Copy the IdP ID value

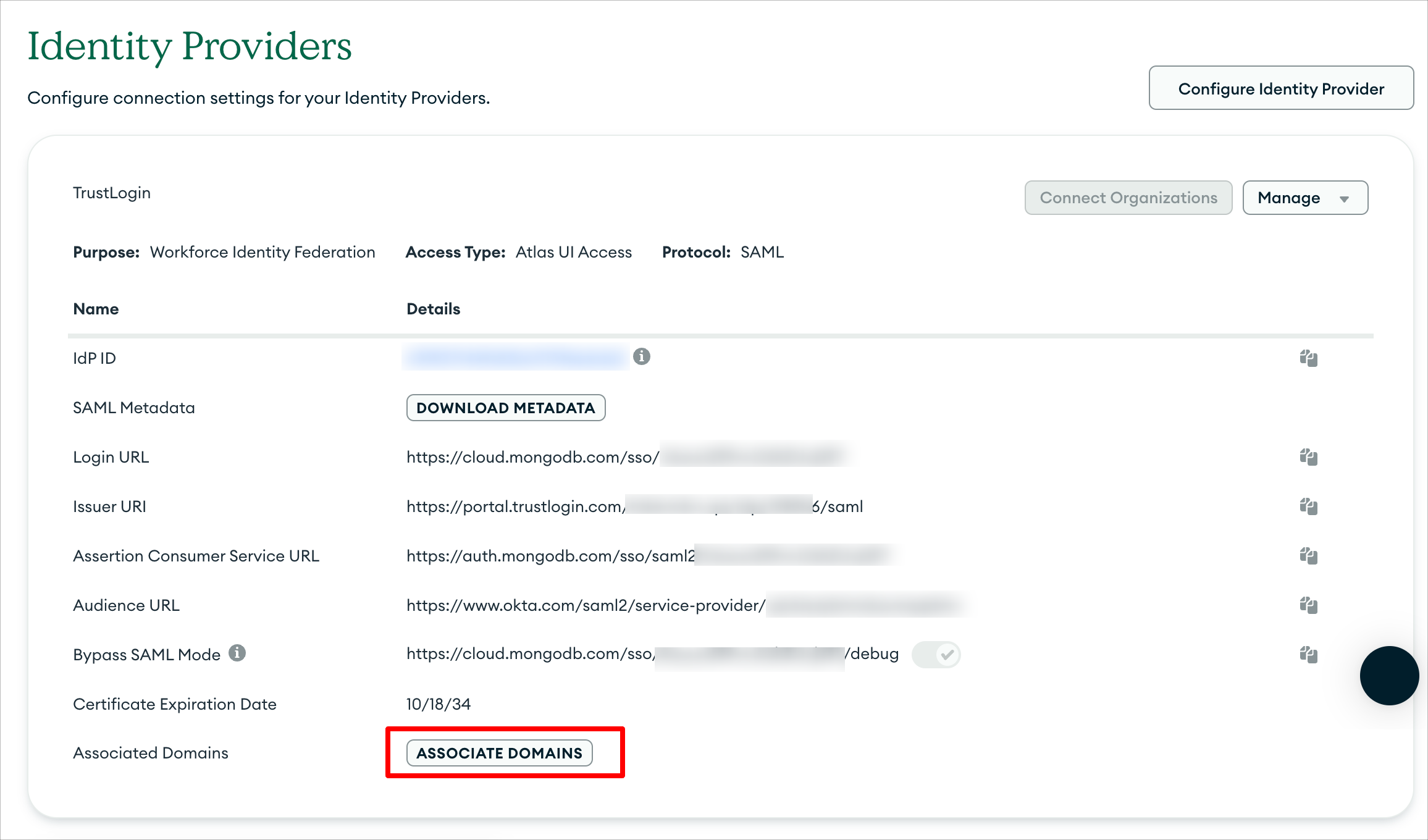click(x=1308, y=358)
